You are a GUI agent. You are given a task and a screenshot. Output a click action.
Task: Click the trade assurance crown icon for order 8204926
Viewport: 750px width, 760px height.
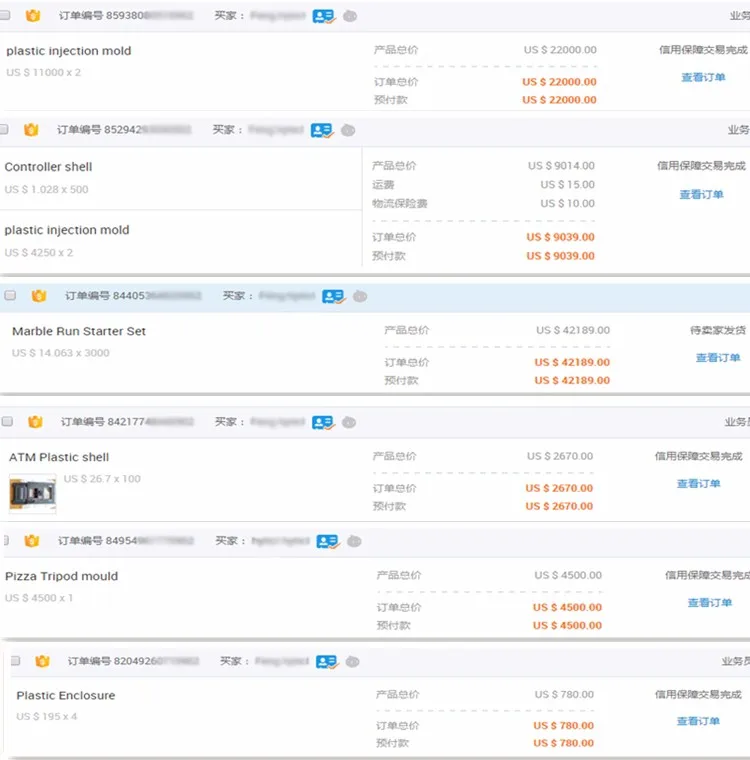[x=43, y=661]
